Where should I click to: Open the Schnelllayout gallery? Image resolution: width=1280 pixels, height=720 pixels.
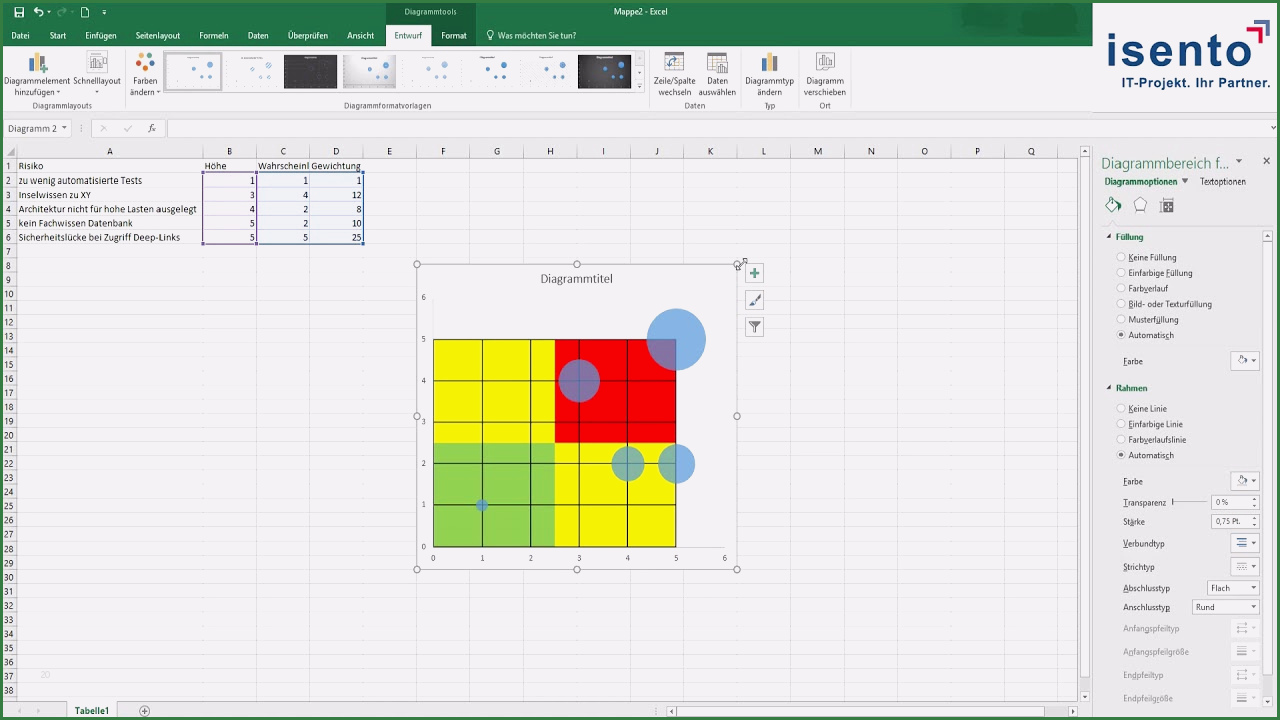tap(97, 66)
